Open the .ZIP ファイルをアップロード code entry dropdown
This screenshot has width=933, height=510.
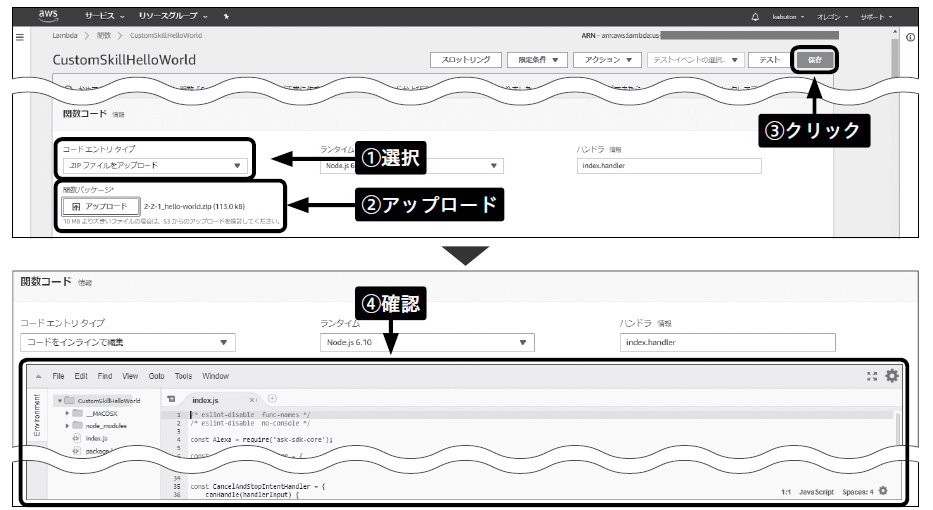click(x=155, y=165)
